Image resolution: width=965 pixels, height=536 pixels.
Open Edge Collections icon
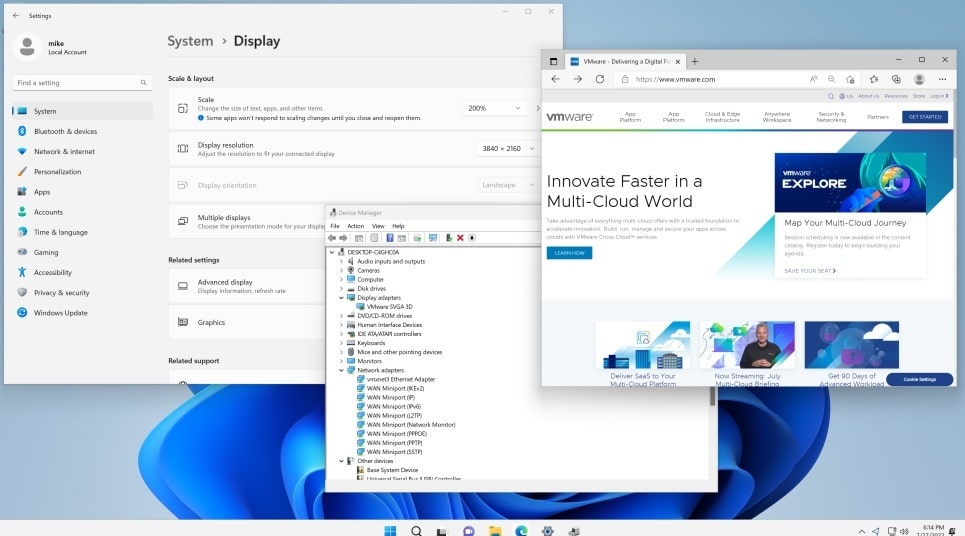pos(896,79)
